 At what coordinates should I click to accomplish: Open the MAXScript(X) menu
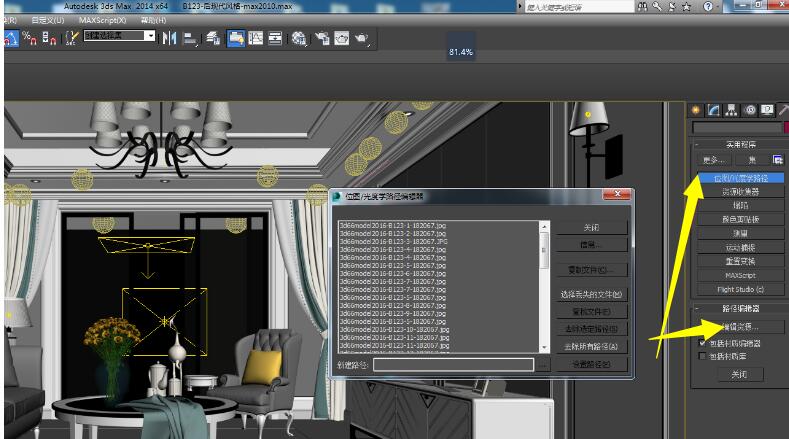click(x=103, y=20)
